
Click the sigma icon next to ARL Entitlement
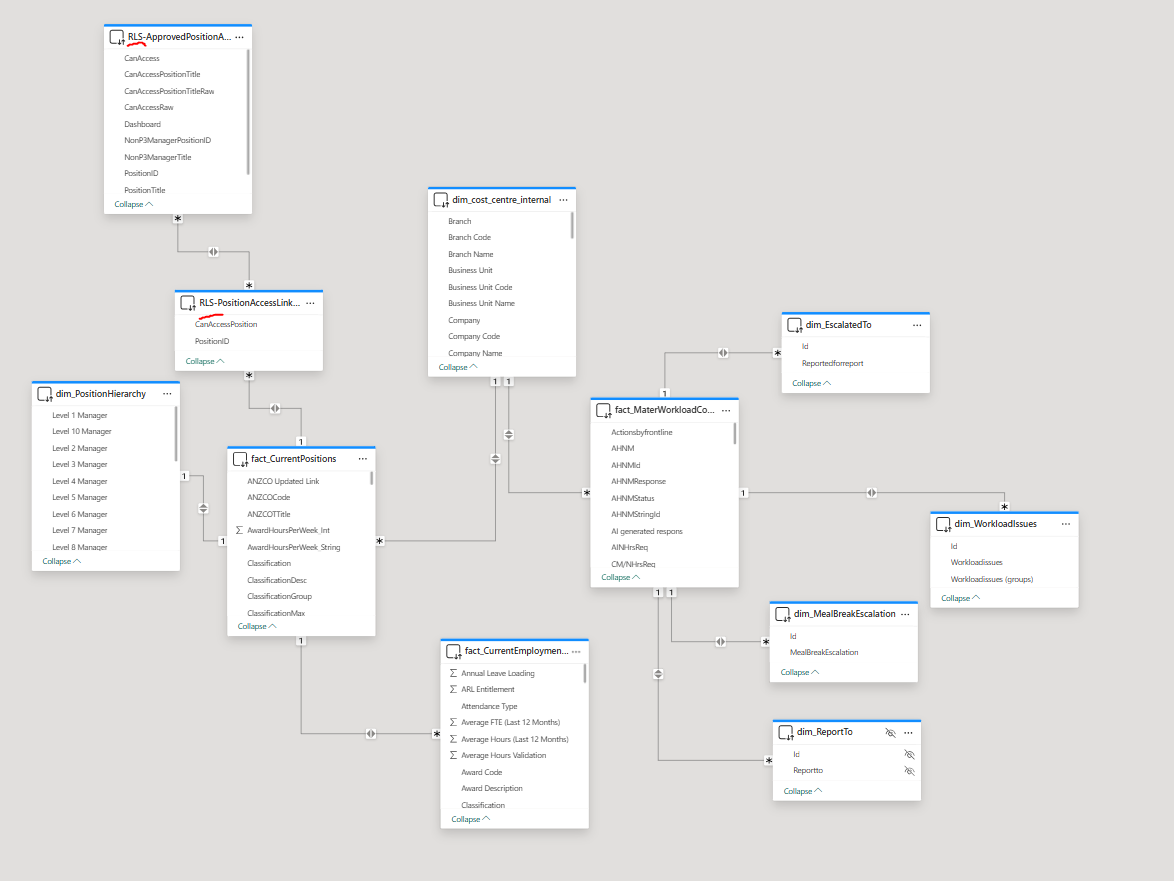(453, 689)
